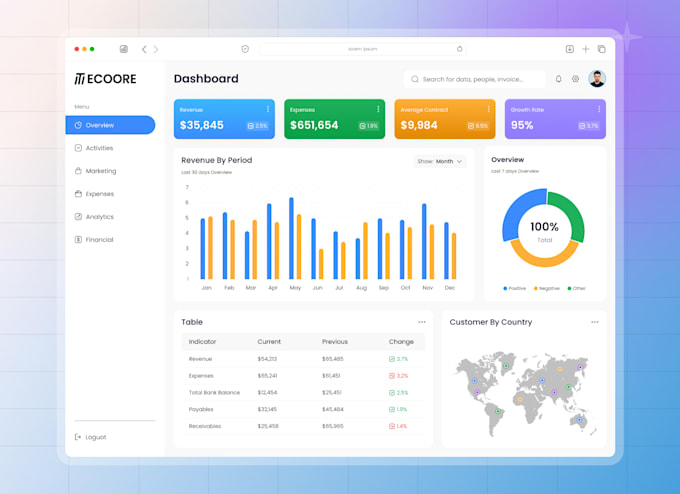Open Activities from the sidebar
680x494 pixels.
click(94, 148)
